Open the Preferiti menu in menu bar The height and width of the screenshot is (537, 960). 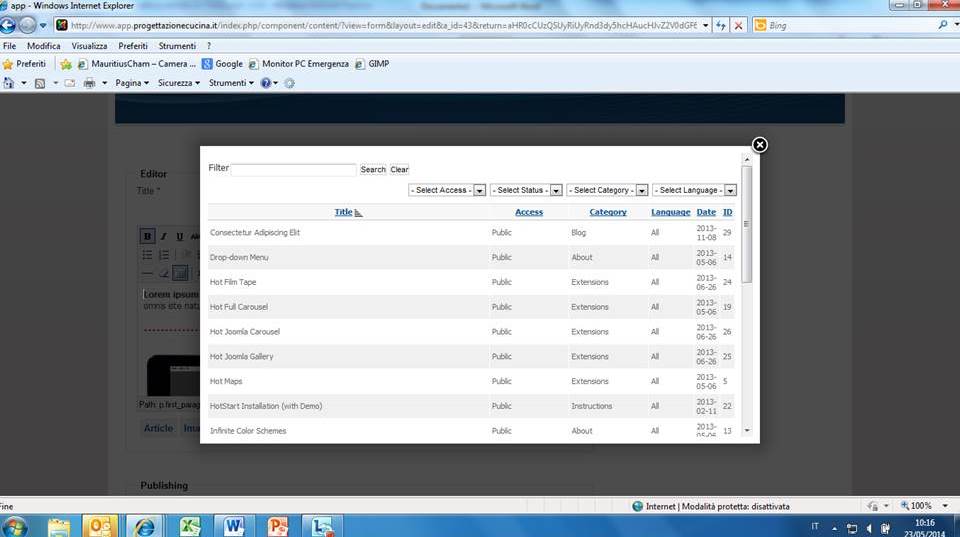pos(133,46)
